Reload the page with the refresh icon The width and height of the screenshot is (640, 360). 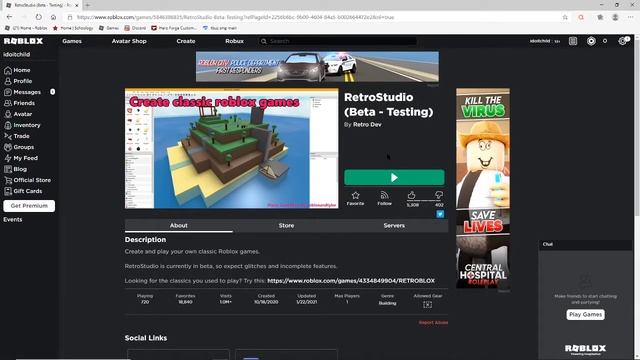[38, 17]
